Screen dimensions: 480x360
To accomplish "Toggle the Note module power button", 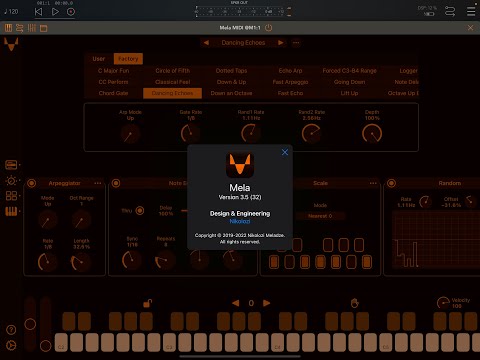I will click(116, 183).
